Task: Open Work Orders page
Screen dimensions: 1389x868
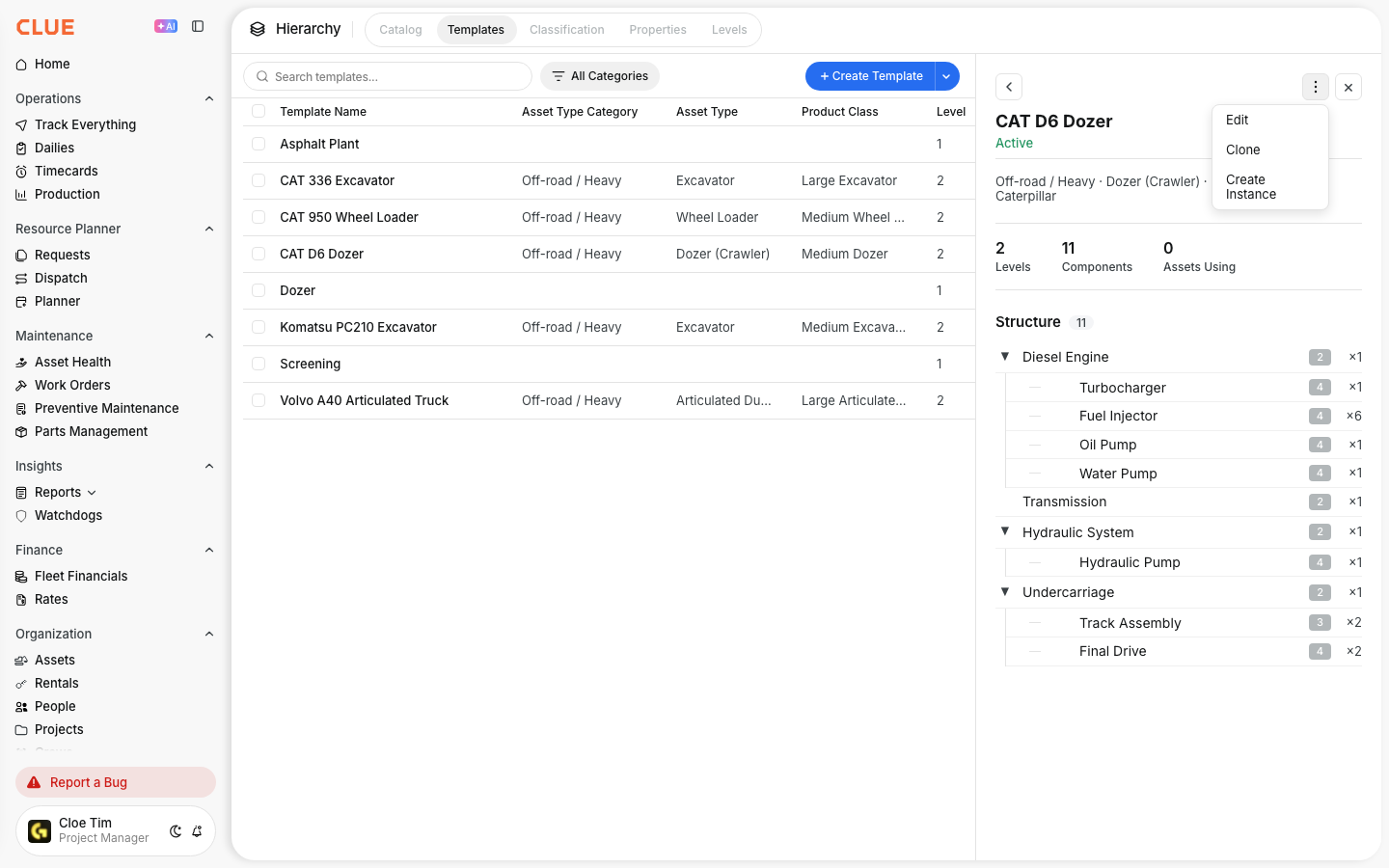Action: pos(72,385)
